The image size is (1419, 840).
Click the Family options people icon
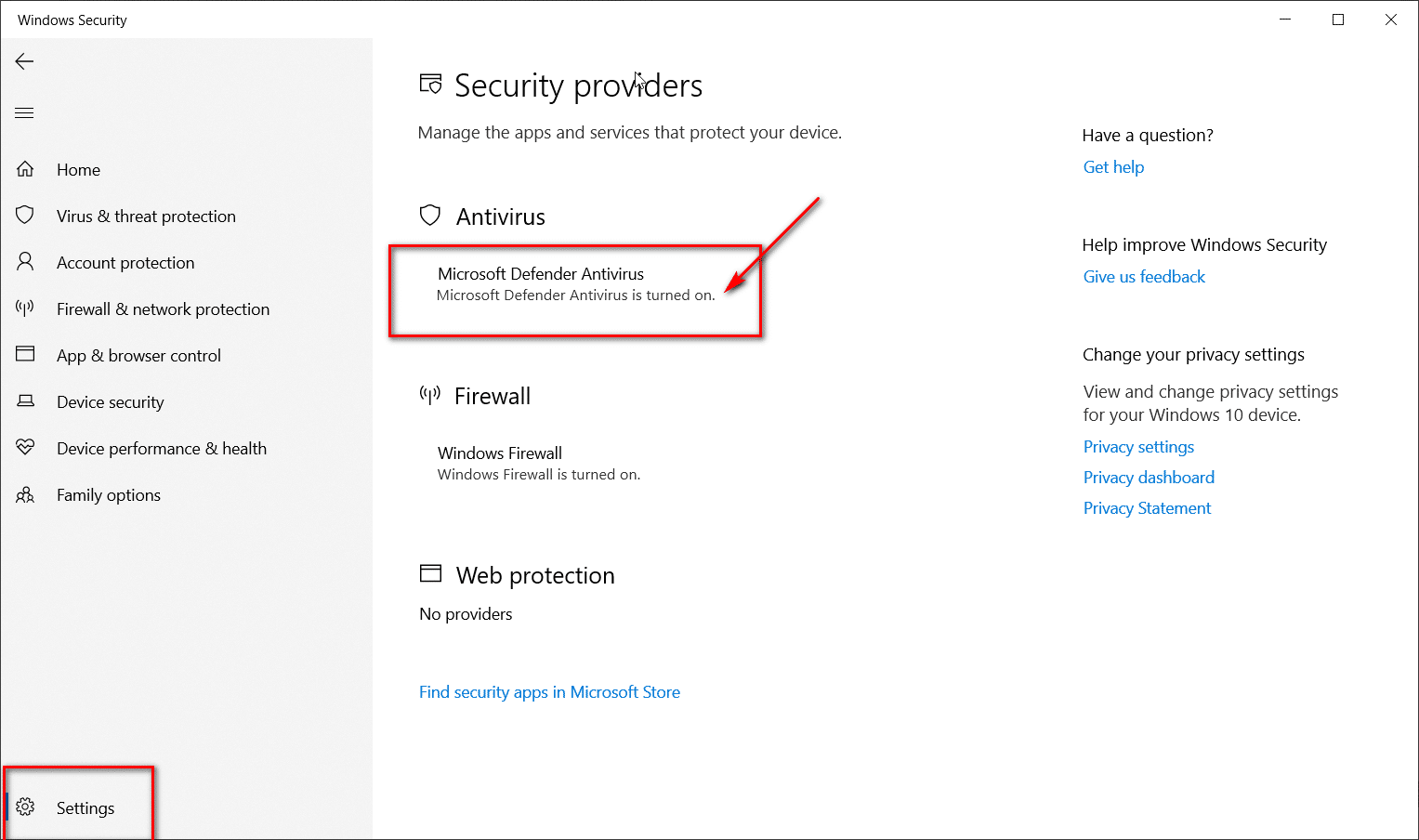25,494
